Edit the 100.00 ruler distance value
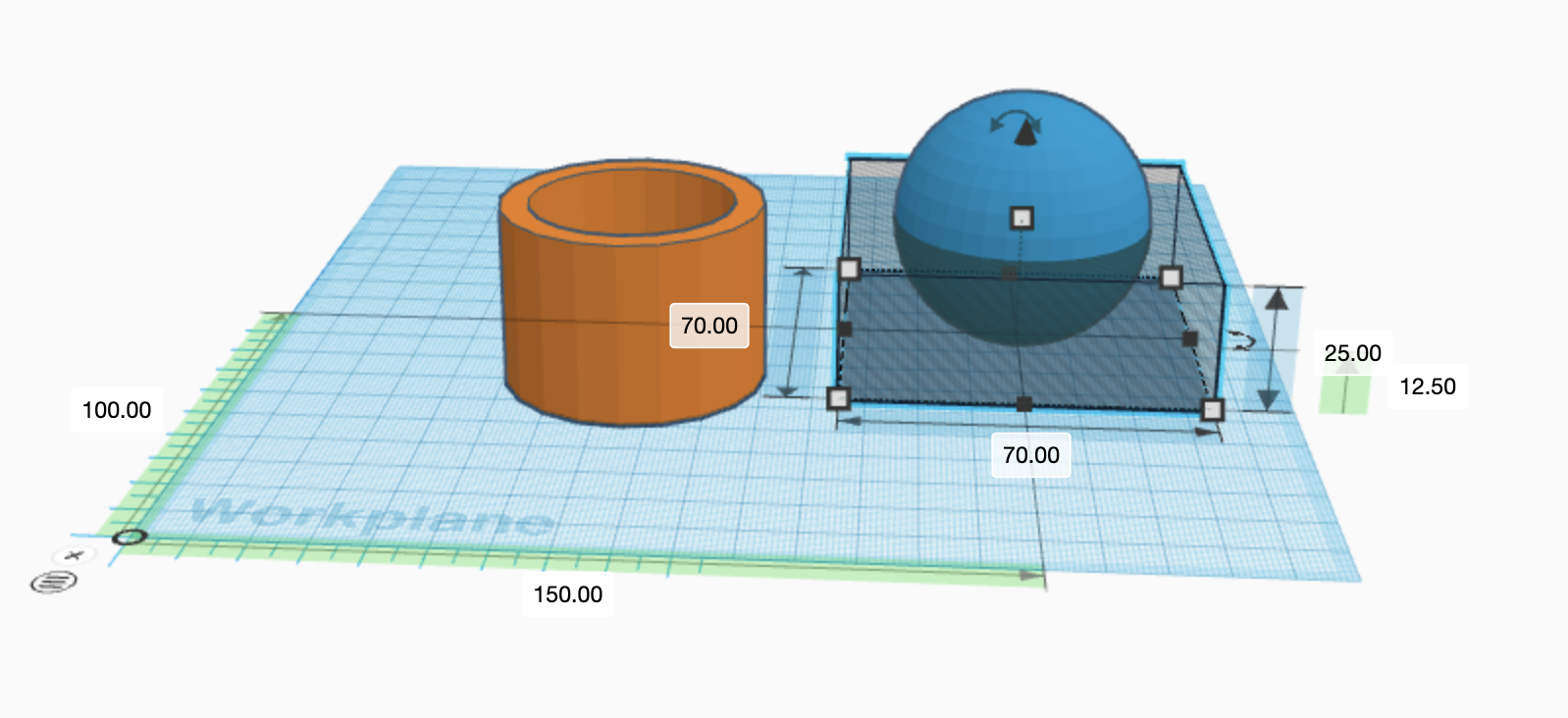The image size is (1568, 718). click(117, 410)
